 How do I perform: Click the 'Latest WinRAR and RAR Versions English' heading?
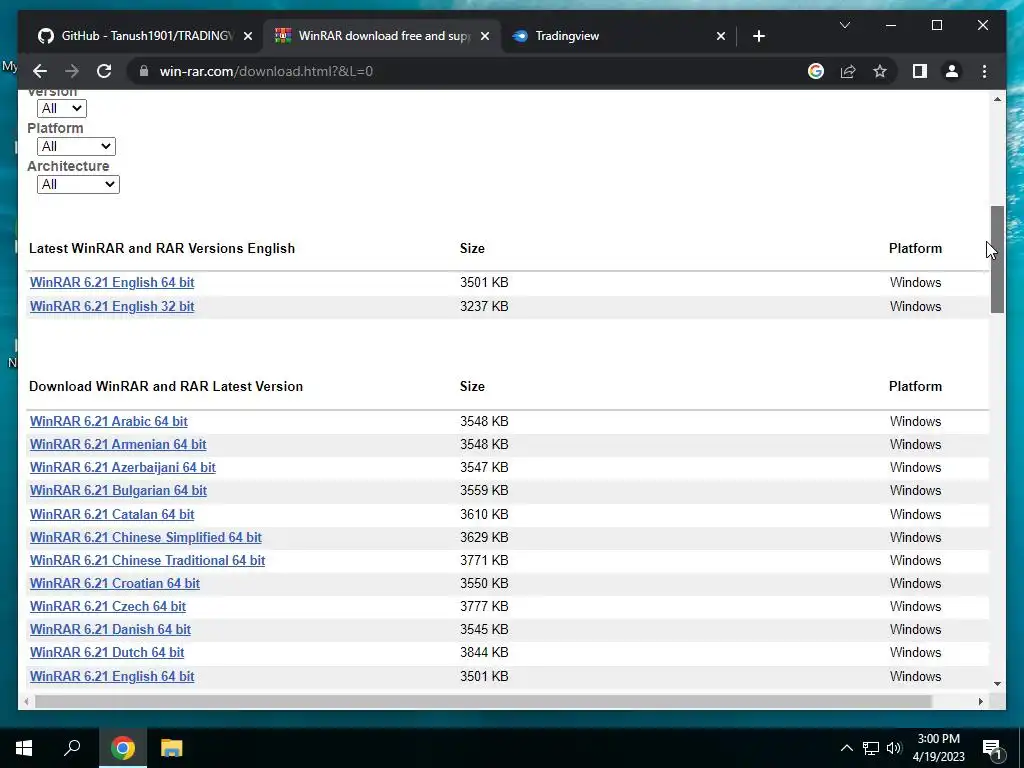162,248
